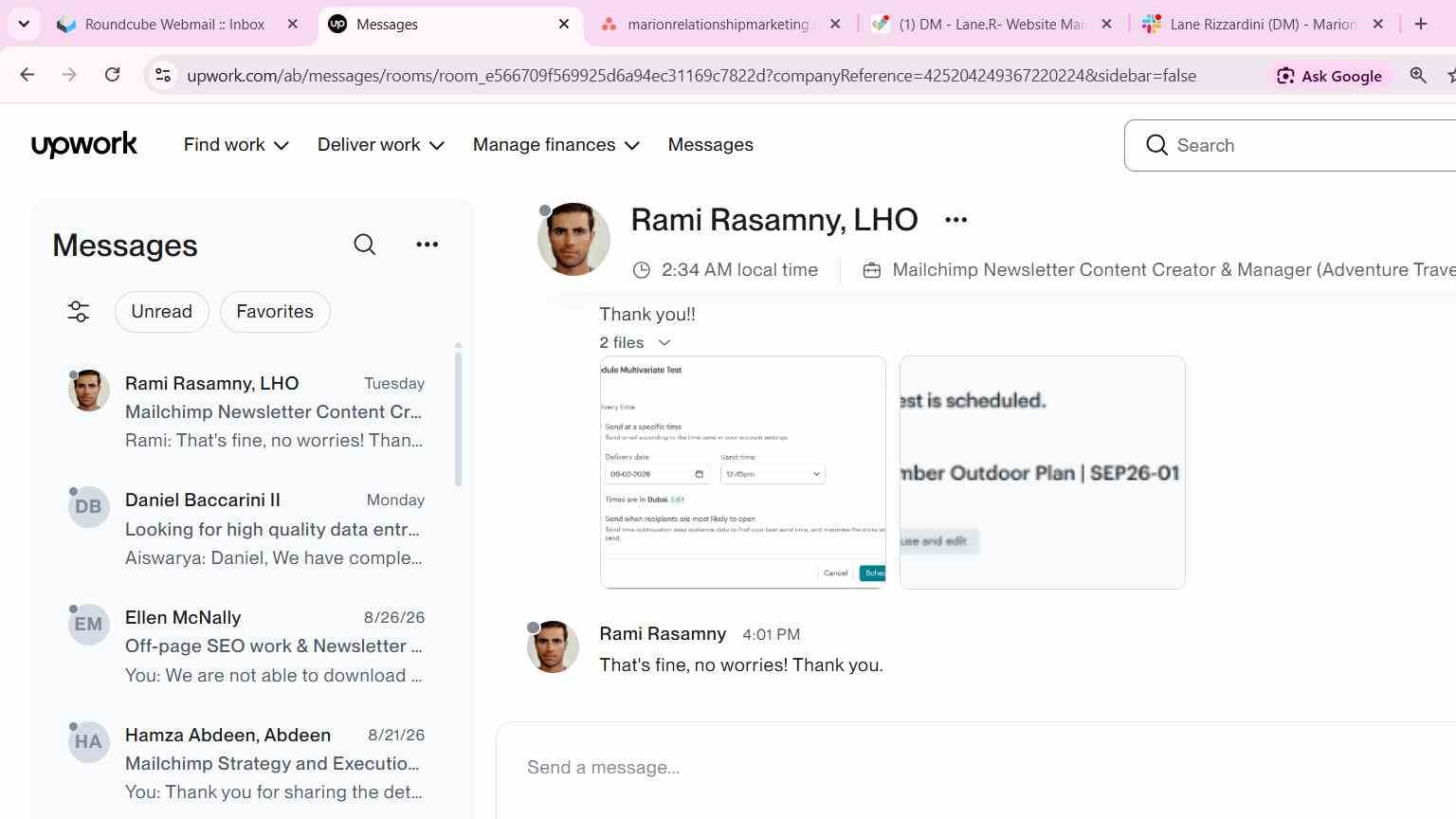Expand the Deliver work dropdown menu
Viewport: 1456px width, 819px height.
tap(381, 145)
